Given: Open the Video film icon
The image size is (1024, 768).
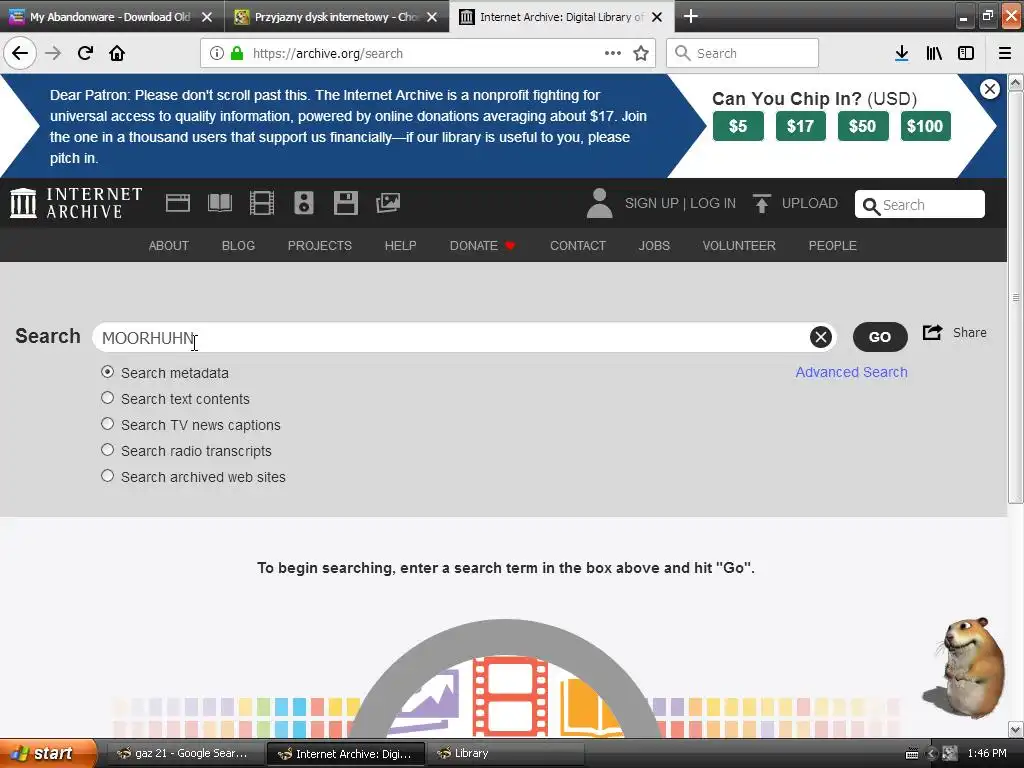Looking at the screenshot, I should 262,203.
